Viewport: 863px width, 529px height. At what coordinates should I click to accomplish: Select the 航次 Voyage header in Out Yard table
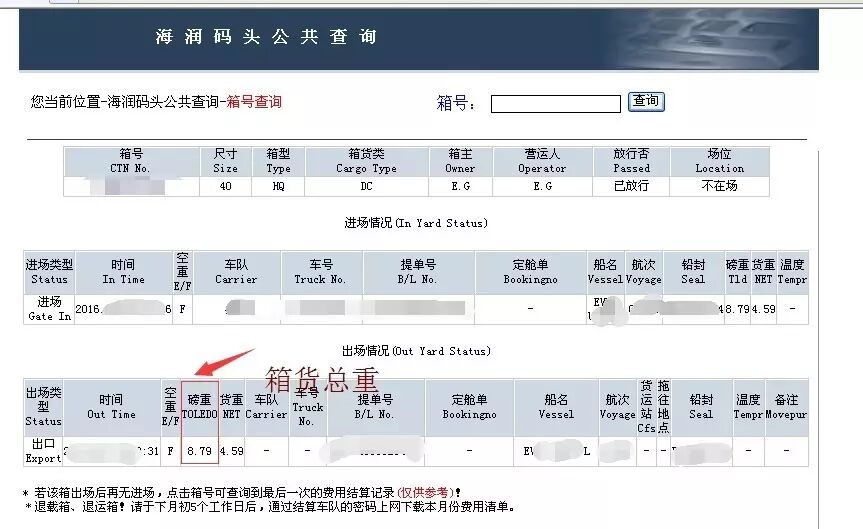click(617, 407)
